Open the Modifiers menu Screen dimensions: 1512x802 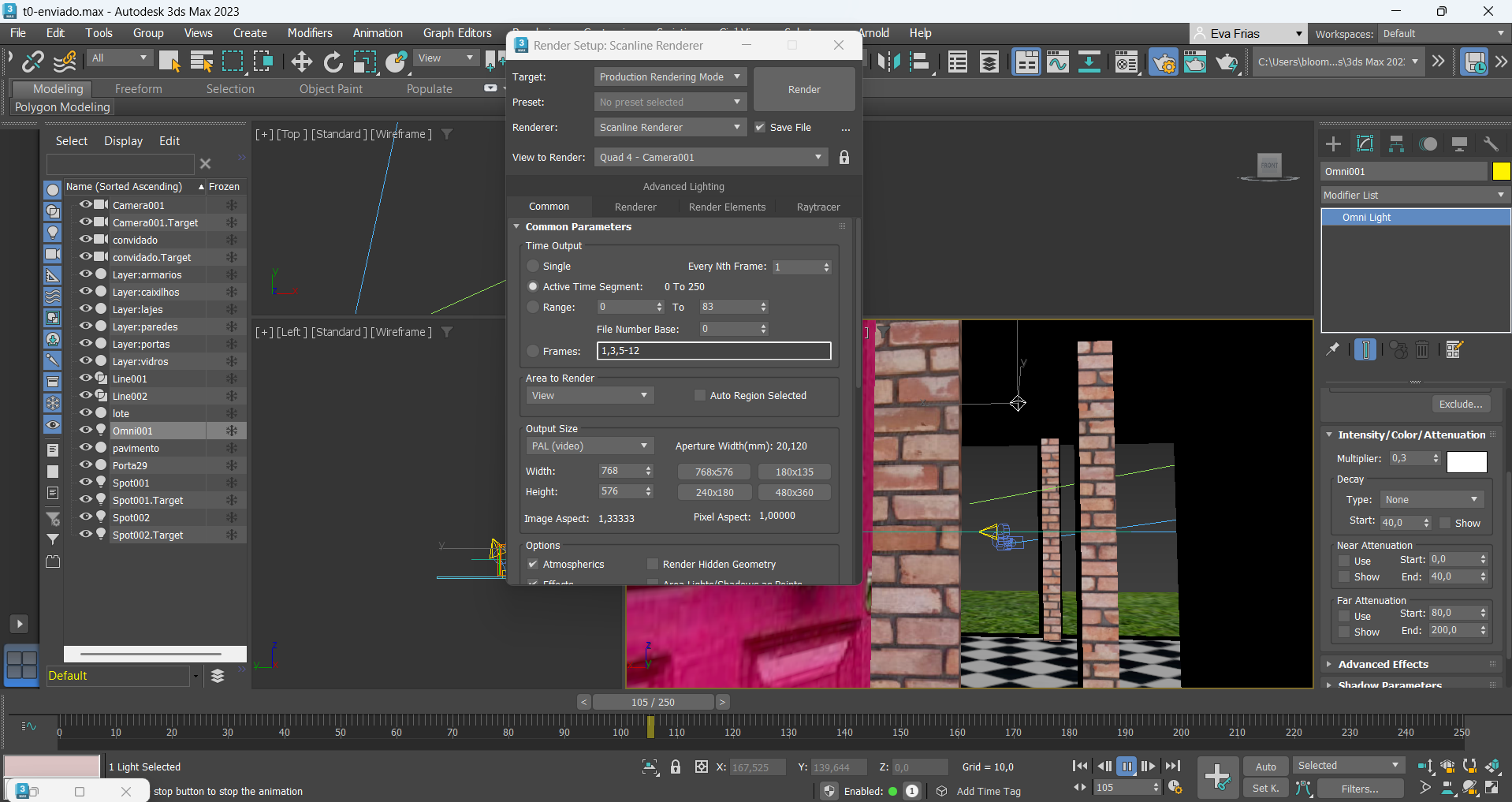point(309,33)
